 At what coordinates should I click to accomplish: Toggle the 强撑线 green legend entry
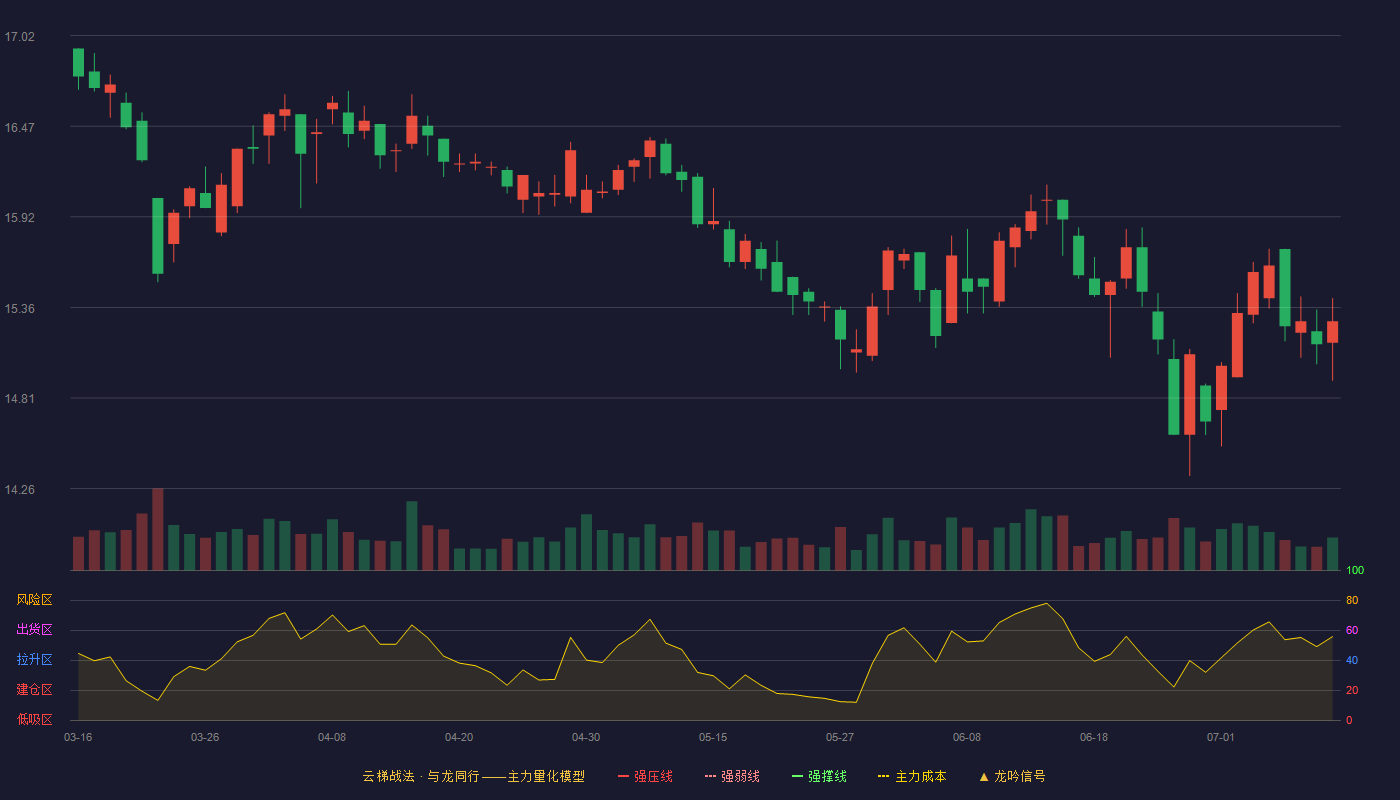click(819, 776)
